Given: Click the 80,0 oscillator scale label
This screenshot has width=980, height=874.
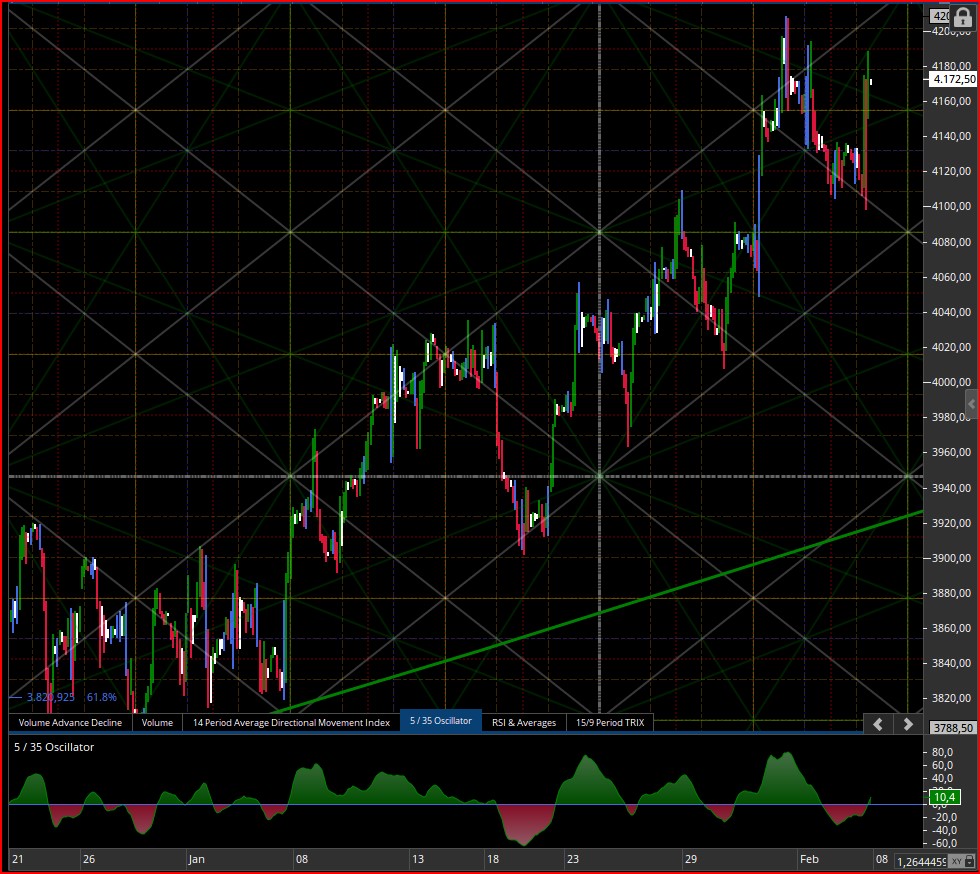Looking at the screenshot, I should (x=942, y=752).
